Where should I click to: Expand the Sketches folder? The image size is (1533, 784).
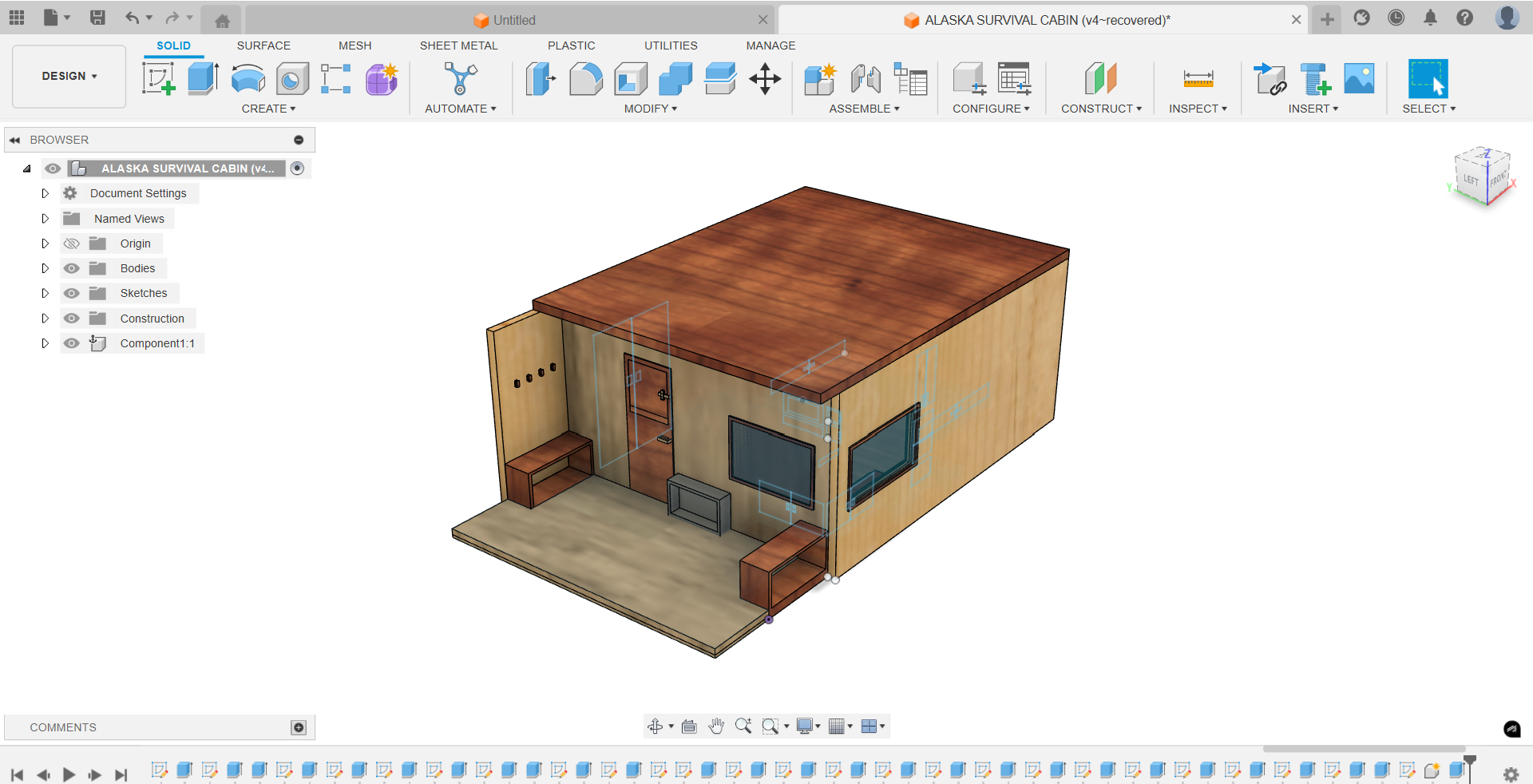(x=46, y=293)
